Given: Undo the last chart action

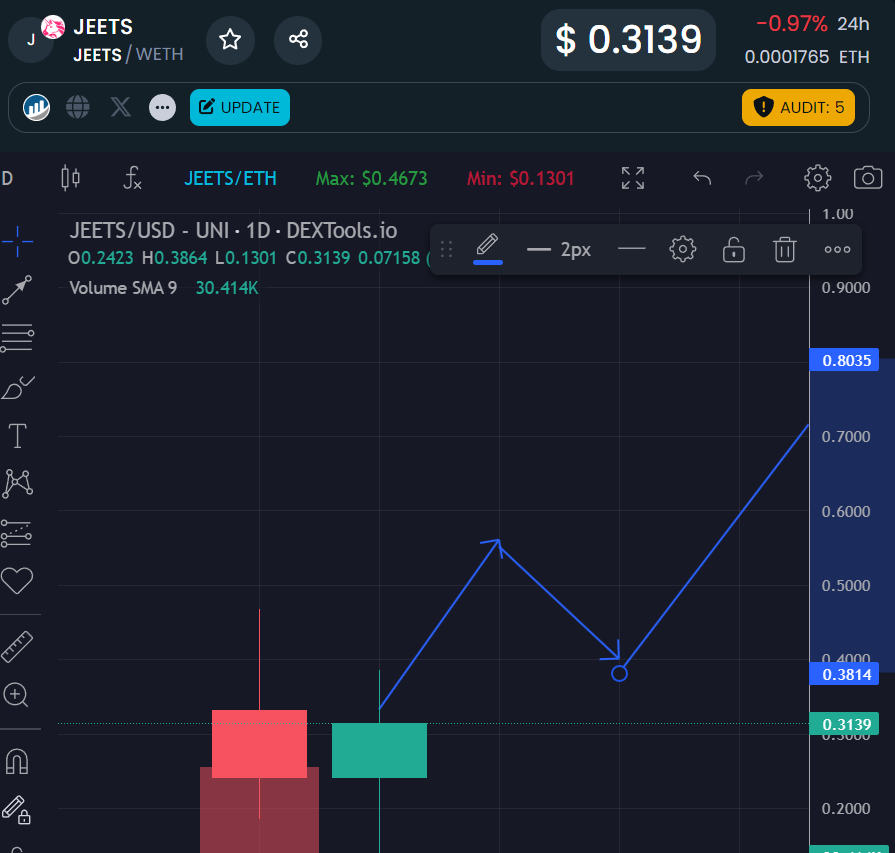Looking at the screenshot, I should tap(702, 179).
